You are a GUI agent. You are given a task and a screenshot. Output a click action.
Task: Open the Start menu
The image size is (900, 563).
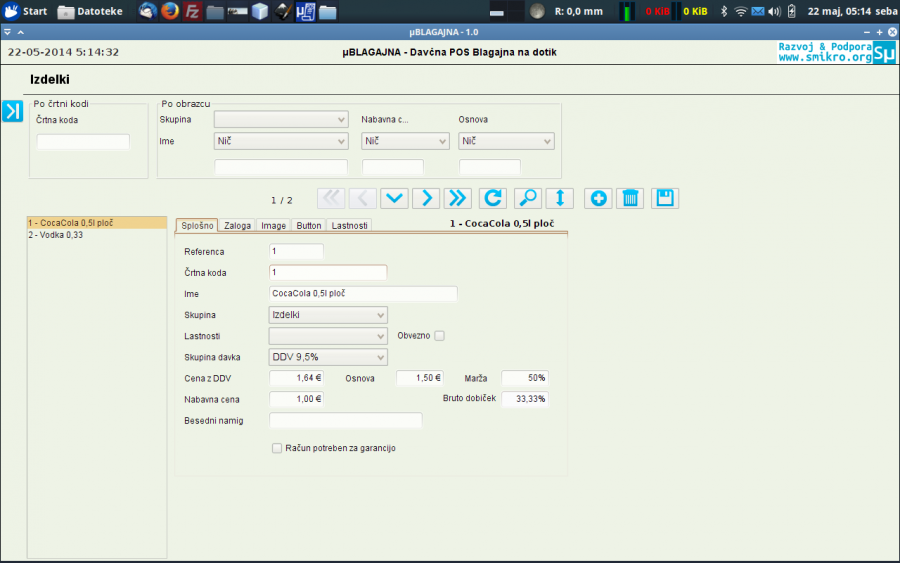26,12
